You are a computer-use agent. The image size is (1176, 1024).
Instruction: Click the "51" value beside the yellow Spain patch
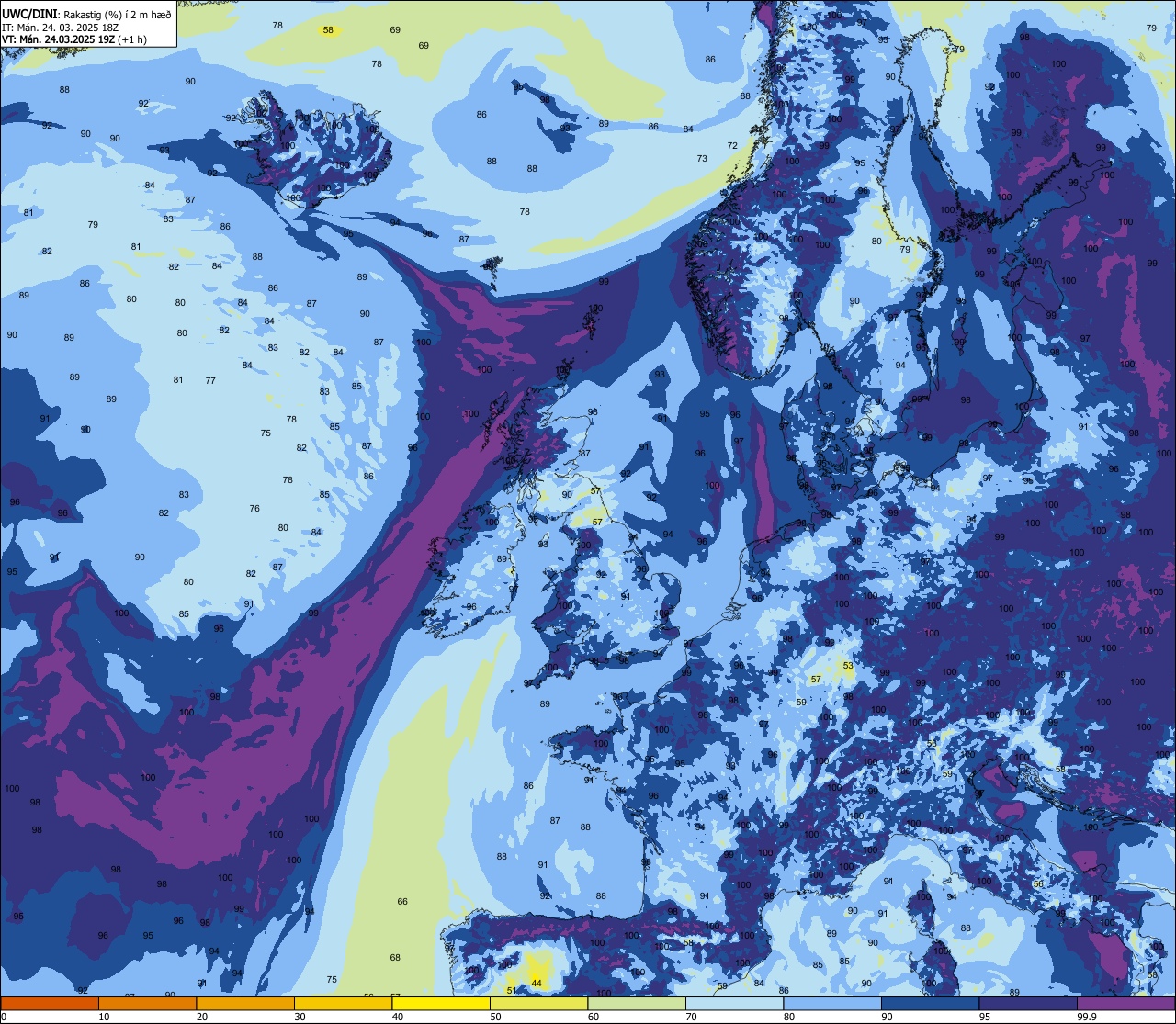[x=512, y=990]
